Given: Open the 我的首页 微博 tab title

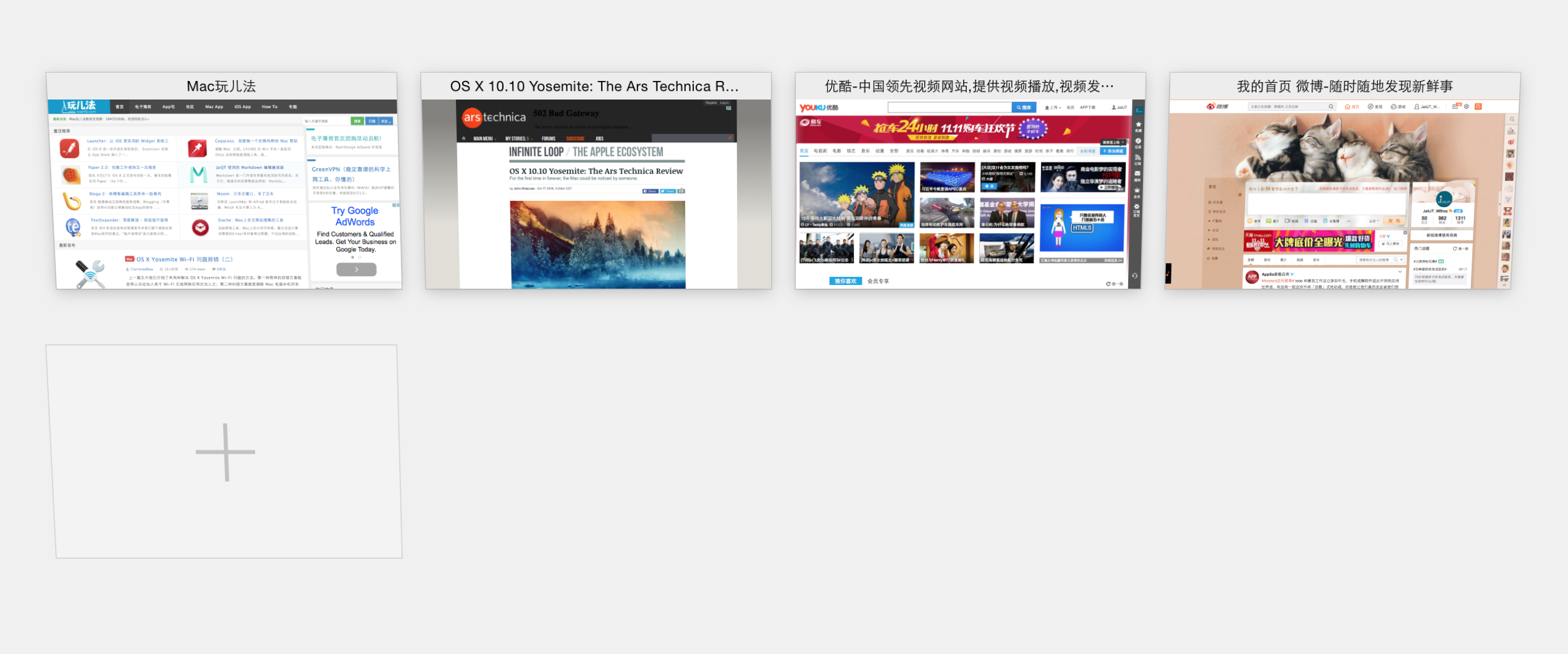Looking at the screenshot, I should (x=1344, y=86).
